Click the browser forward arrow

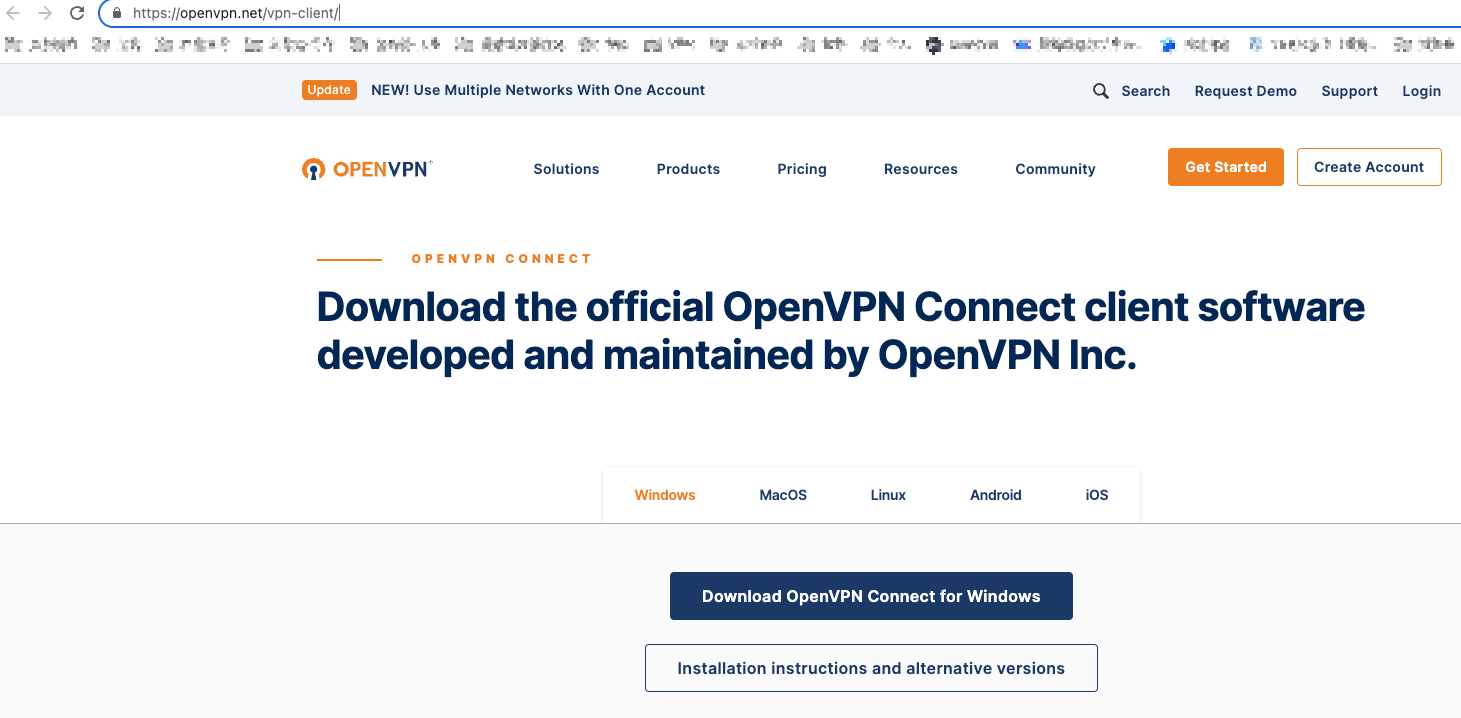(45, 13)
